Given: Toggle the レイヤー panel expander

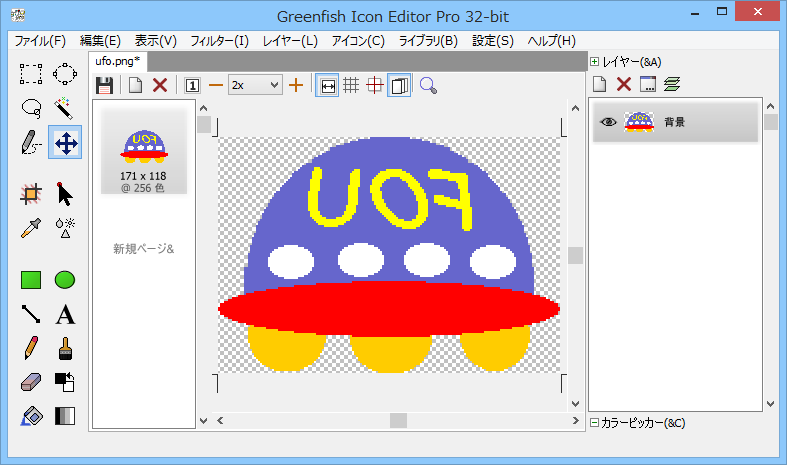Looking at the screenshot, I should pyautogui.click(x=595, y=62).
